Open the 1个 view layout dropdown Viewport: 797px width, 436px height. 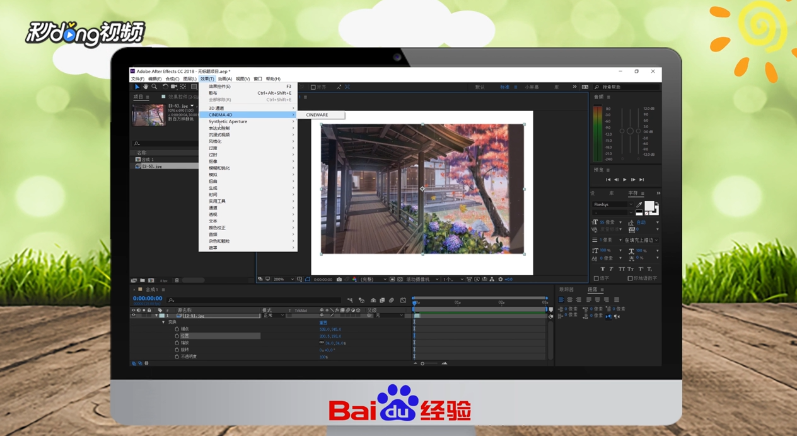coord(453,279)
